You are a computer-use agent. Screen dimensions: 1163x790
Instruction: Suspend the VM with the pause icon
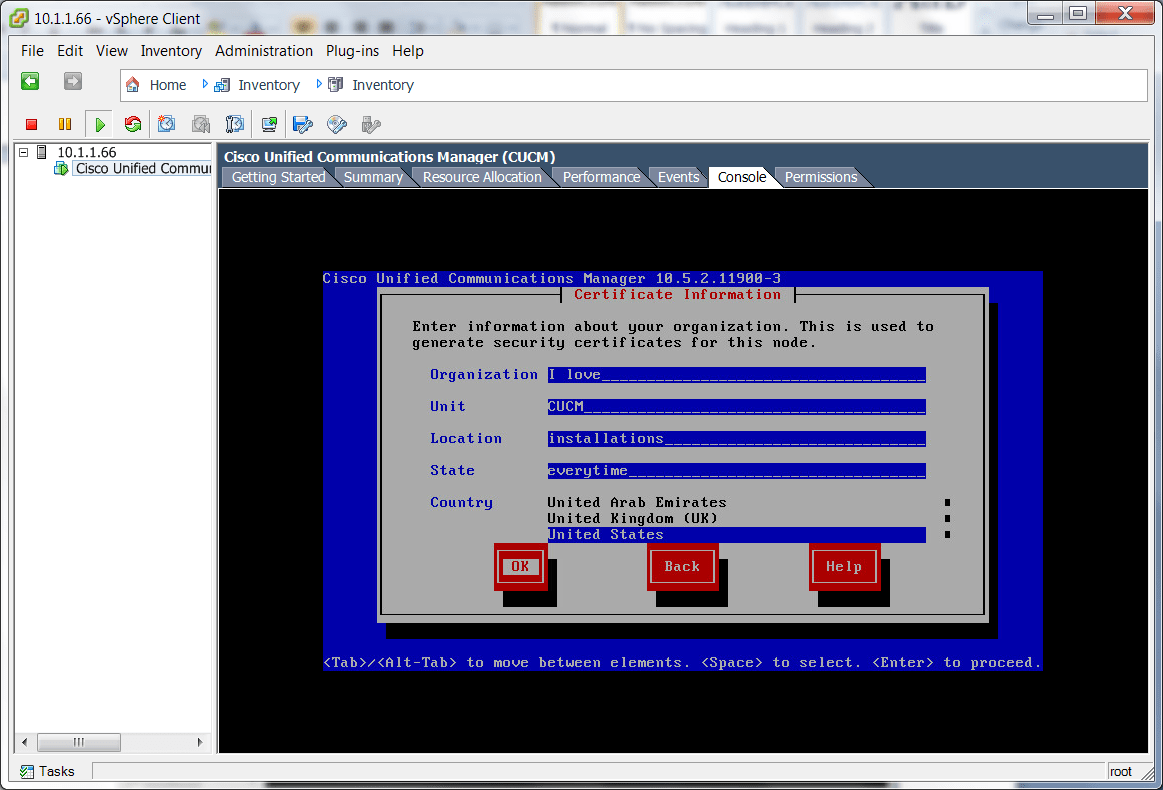pyautogui.click(x=65, y=125)
